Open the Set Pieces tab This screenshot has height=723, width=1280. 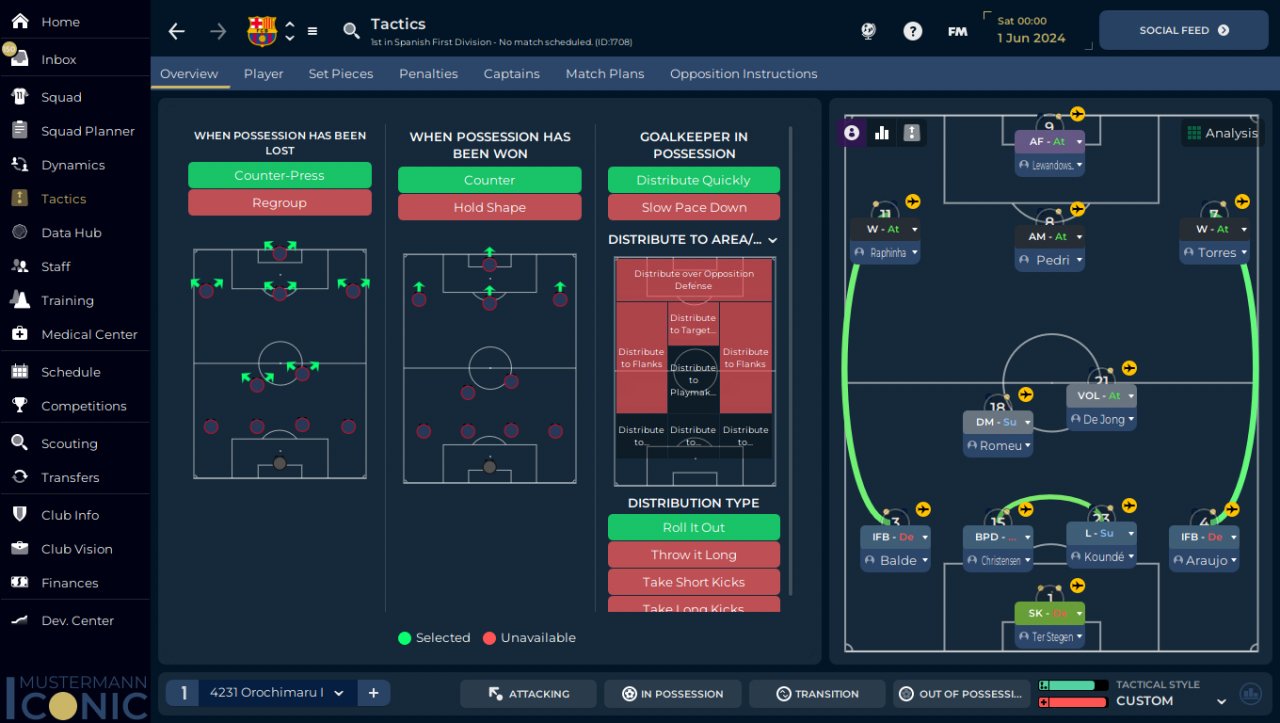click(341, 74)
